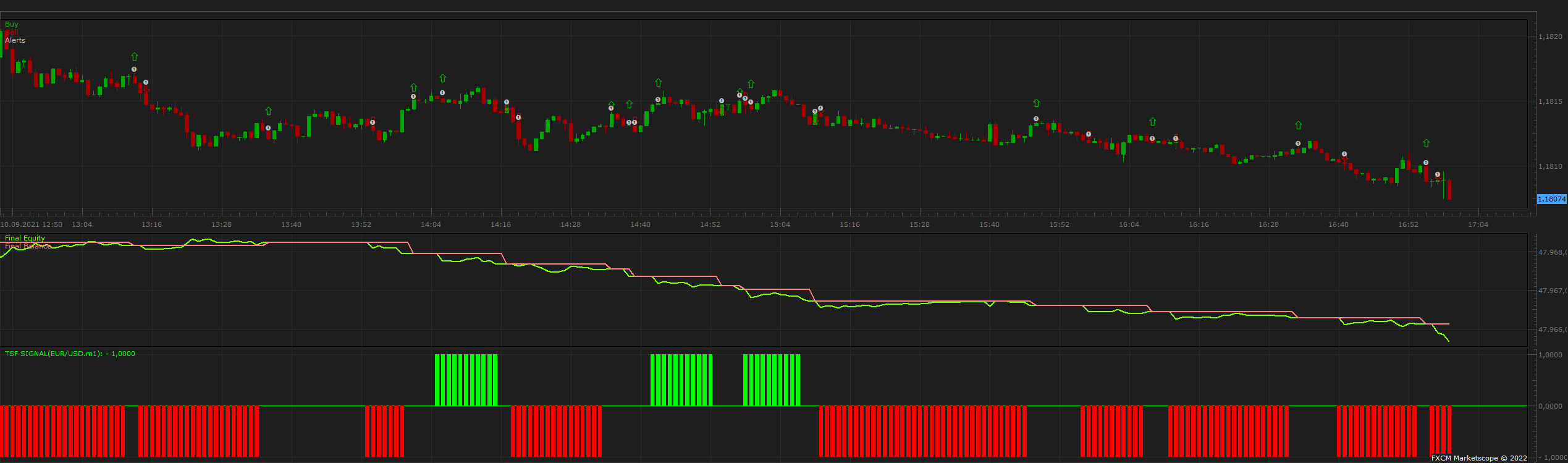Click the red Sell legend label

click(x=12, y=32)
